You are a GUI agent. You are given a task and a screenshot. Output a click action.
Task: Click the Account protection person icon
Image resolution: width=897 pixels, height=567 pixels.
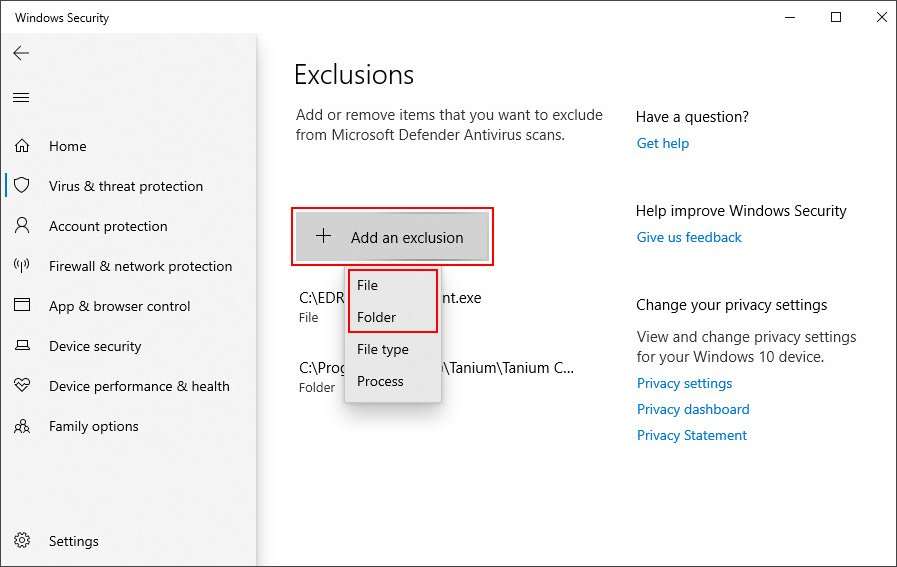pos(22,225)
